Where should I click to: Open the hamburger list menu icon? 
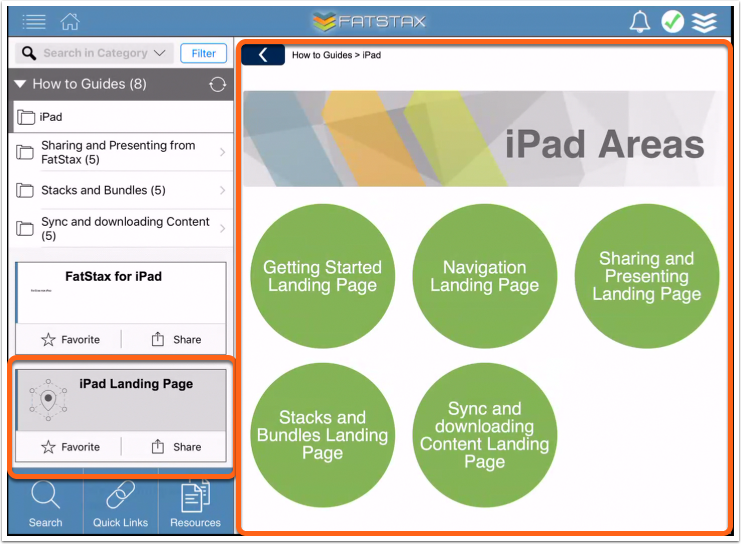tap(34, 22)
